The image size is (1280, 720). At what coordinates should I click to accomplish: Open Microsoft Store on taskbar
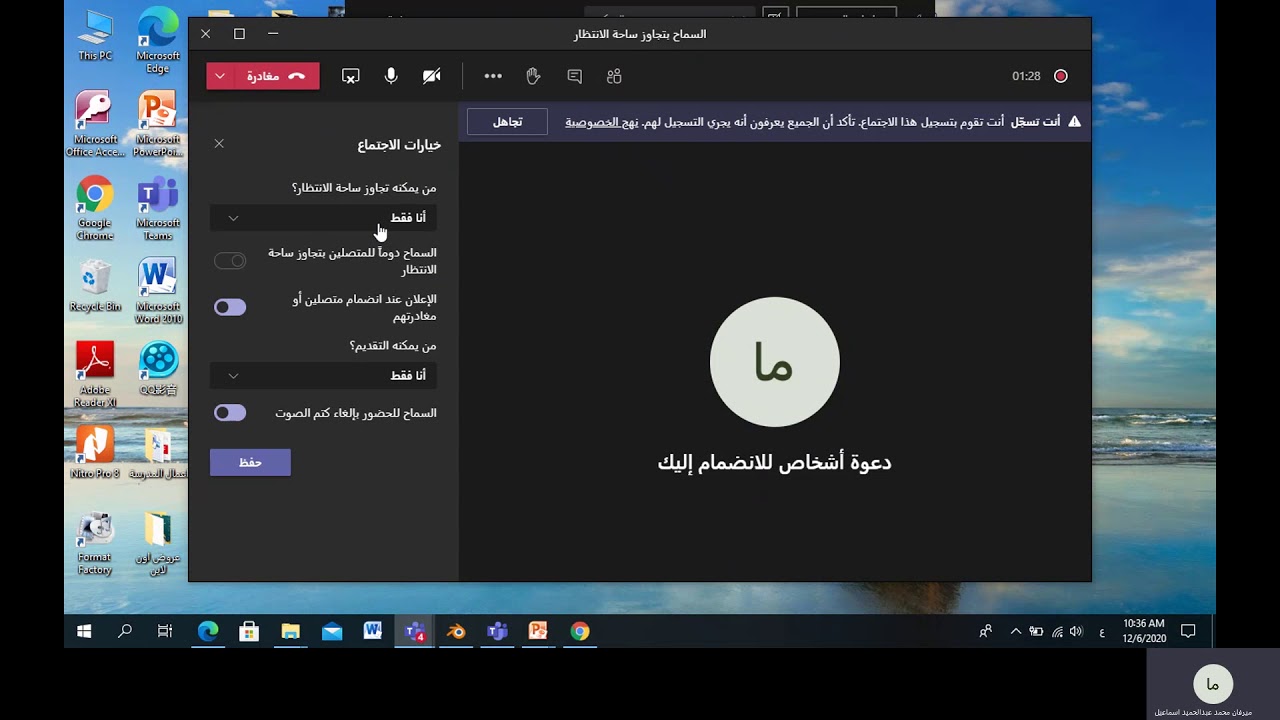pyautogui.click(x=249, y=631)
